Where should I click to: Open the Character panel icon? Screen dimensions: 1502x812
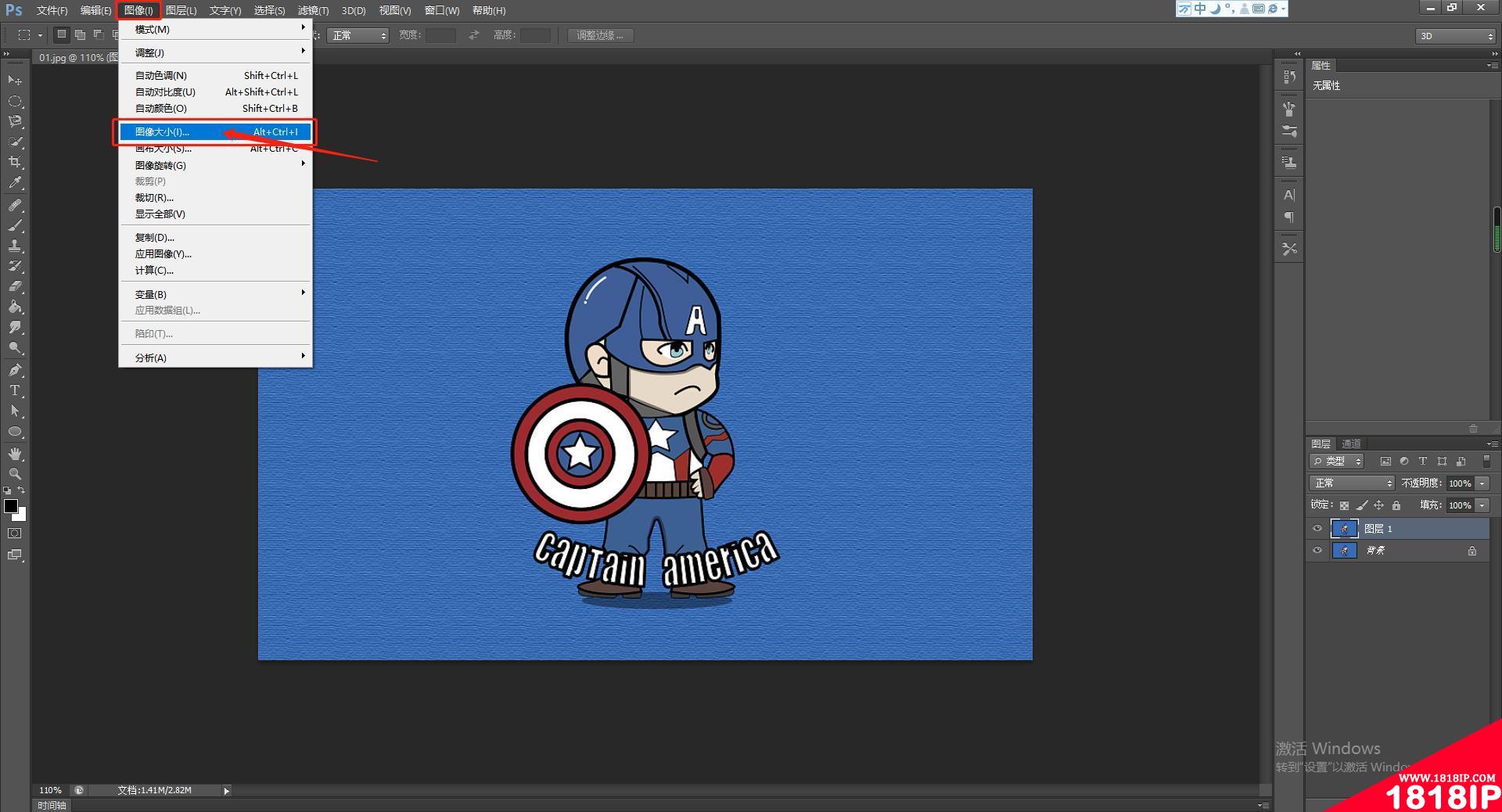(x=1289, y=195)
